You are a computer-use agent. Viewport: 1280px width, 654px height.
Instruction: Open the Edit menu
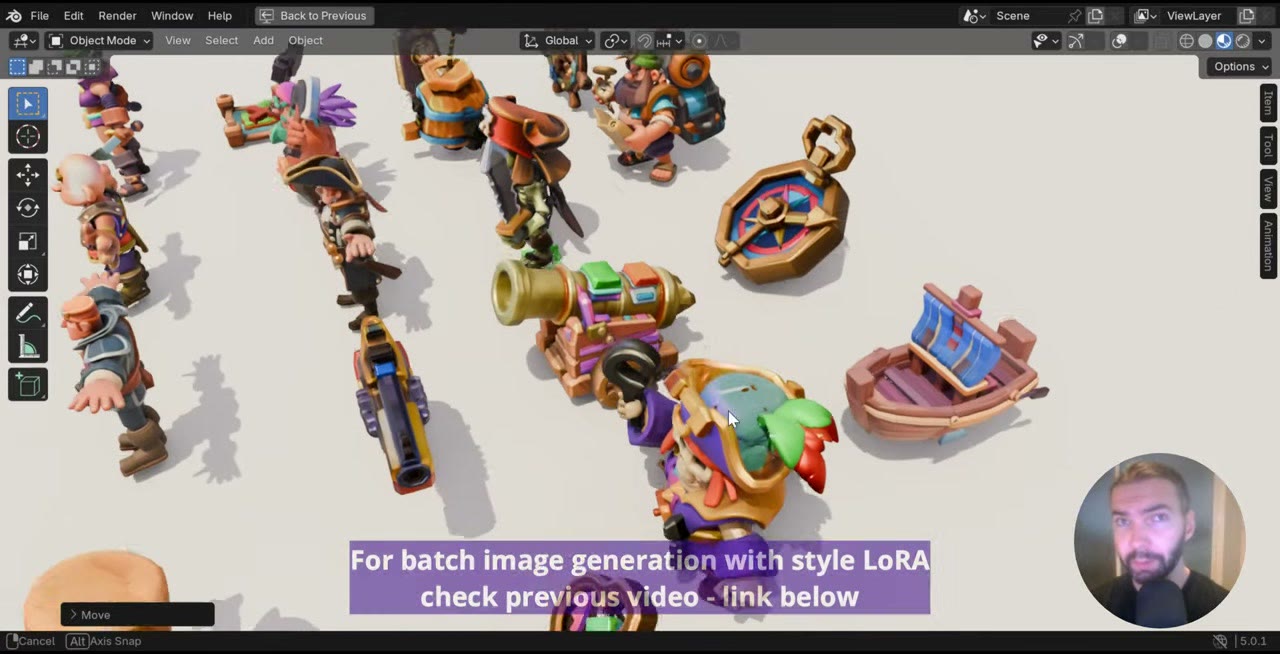point(73,16)
